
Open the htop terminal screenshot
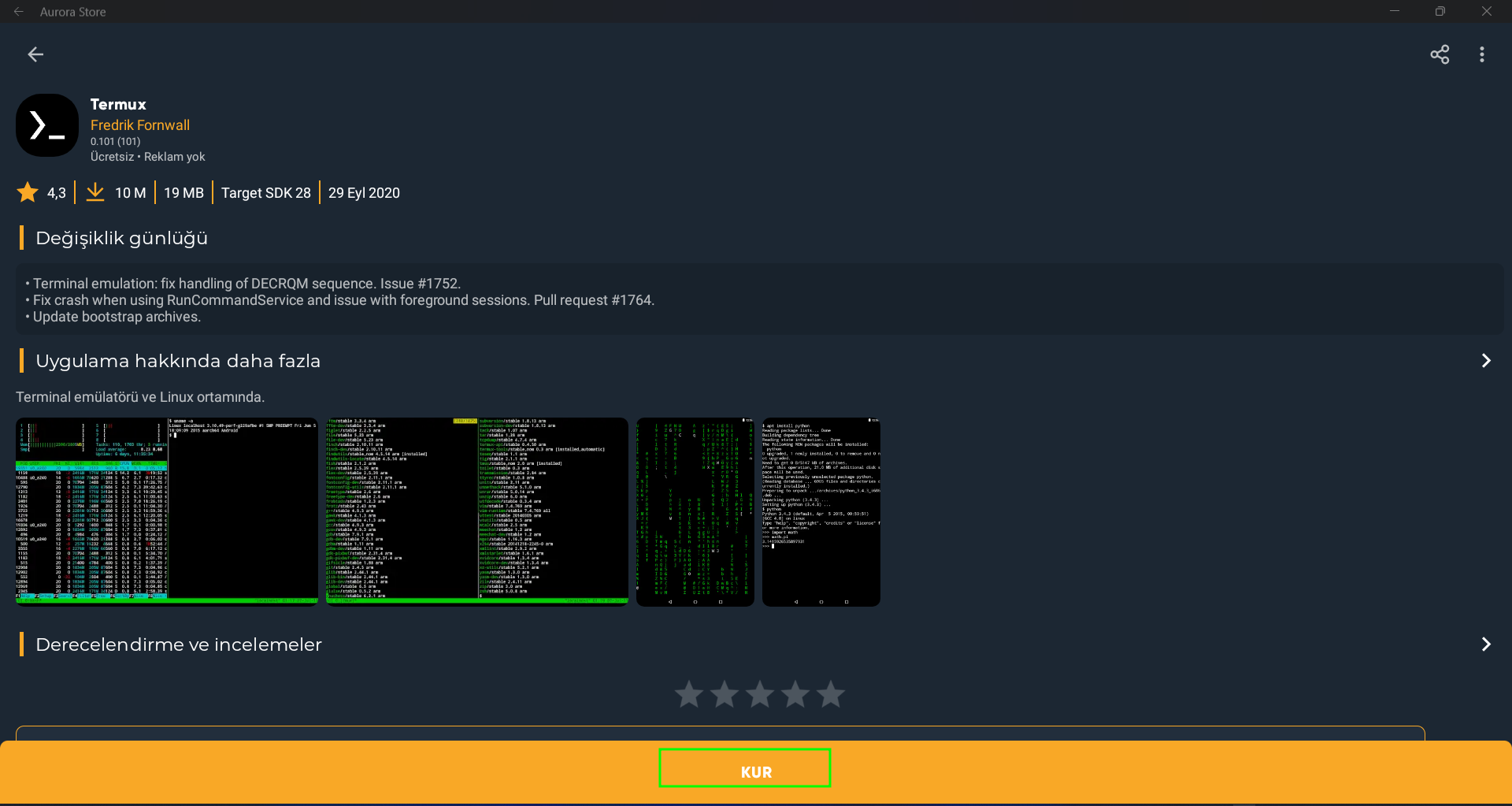pos(167,512)
